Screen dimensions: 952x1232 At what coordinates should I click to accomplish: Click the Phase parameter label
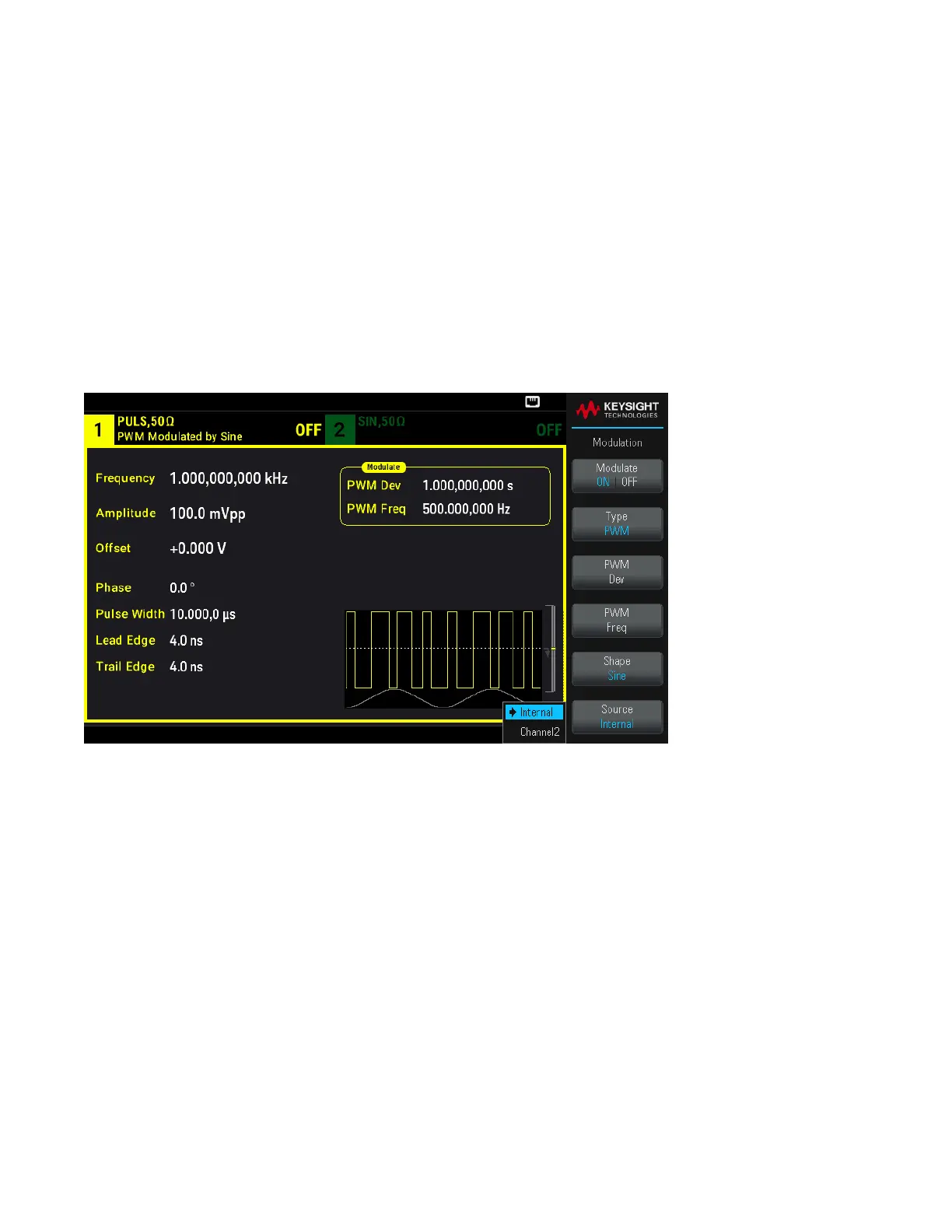pos(114,588)
